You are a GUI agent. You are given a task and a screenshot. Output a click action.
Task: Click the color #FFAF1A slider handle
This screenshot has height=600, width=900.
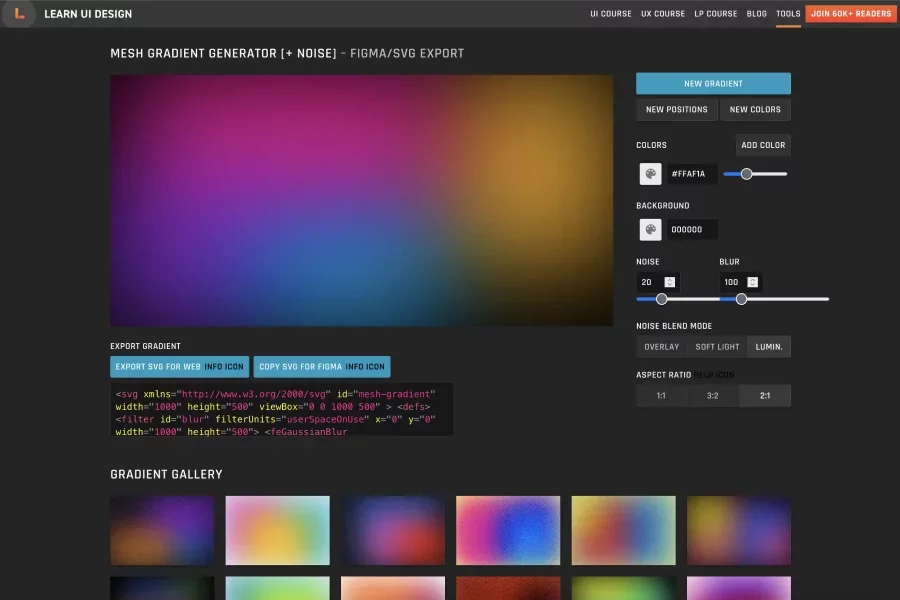(x=746, y=174)
